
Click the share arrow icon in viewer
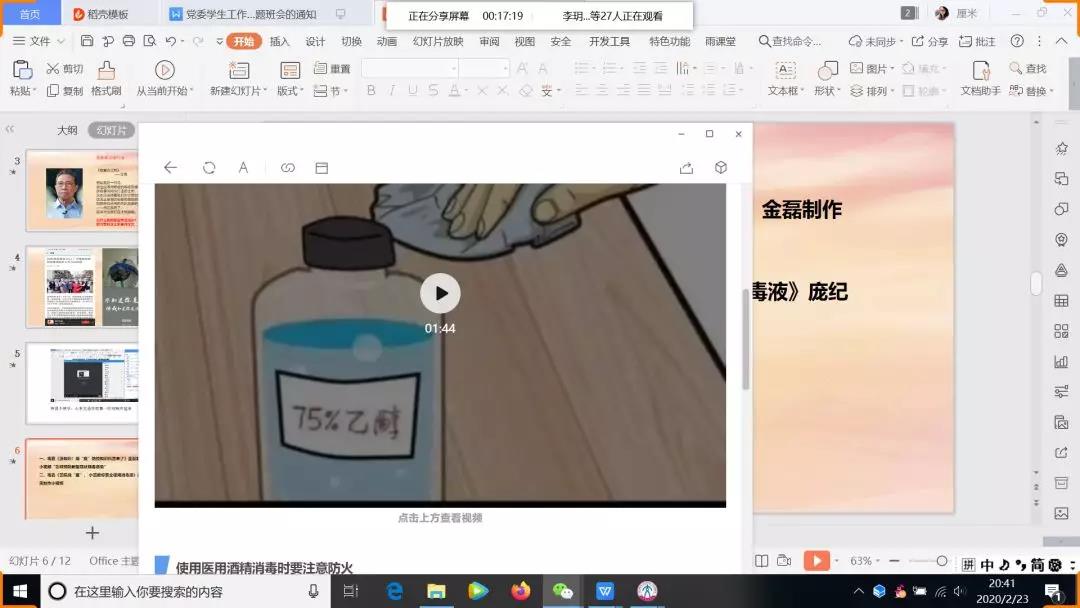pos(686,168)
